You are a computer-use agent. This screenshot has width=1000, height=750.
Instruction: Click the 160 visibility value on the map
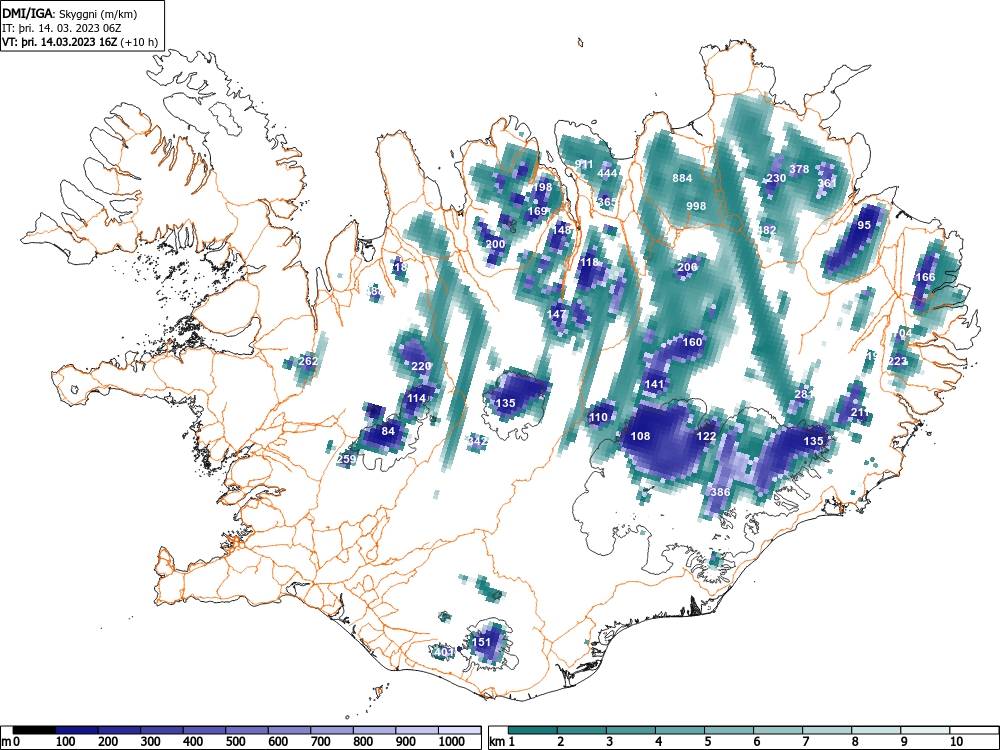(x=692, y=342)
